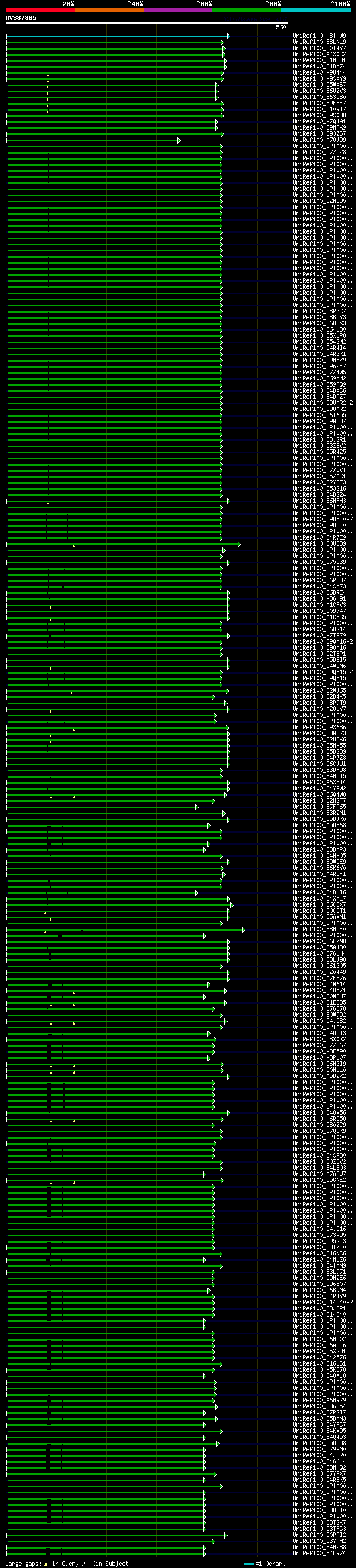Open hit UniRef100_B8LNL9
Viewport: 356px width, 1568px height.
click(319, 42)
